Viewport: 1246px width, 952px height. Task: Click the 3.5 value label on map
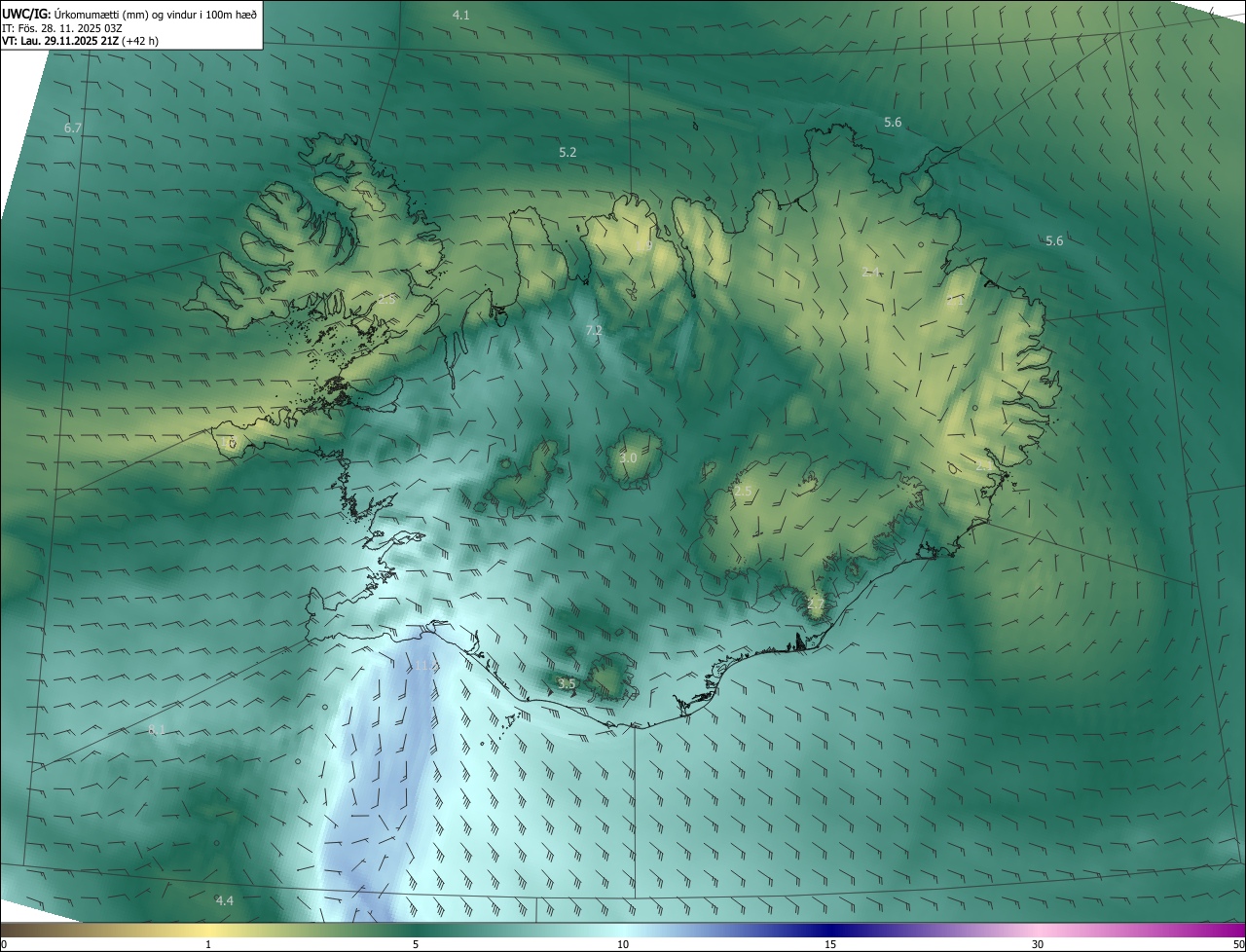(x=567, y=684)
